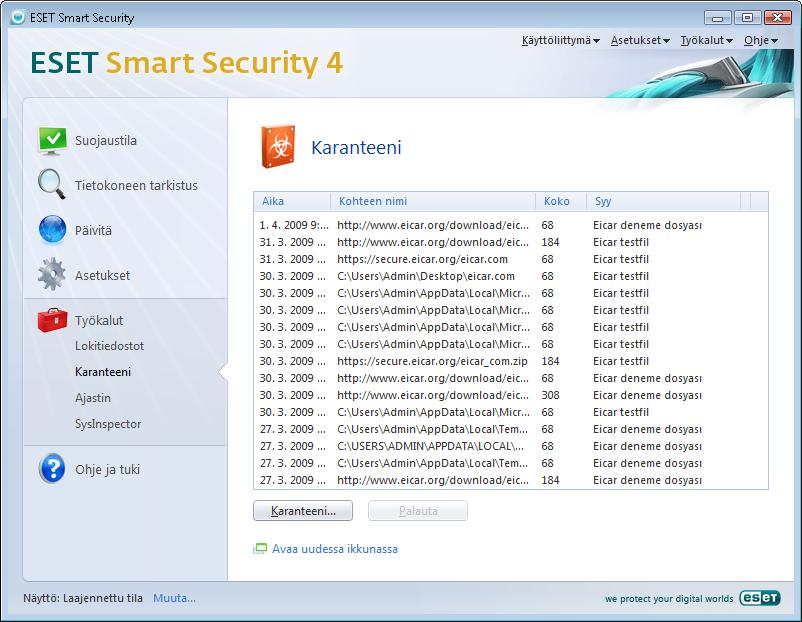Sort by the Koko column header
This screenshot has width=802, height=622.
tap(561, 201)
